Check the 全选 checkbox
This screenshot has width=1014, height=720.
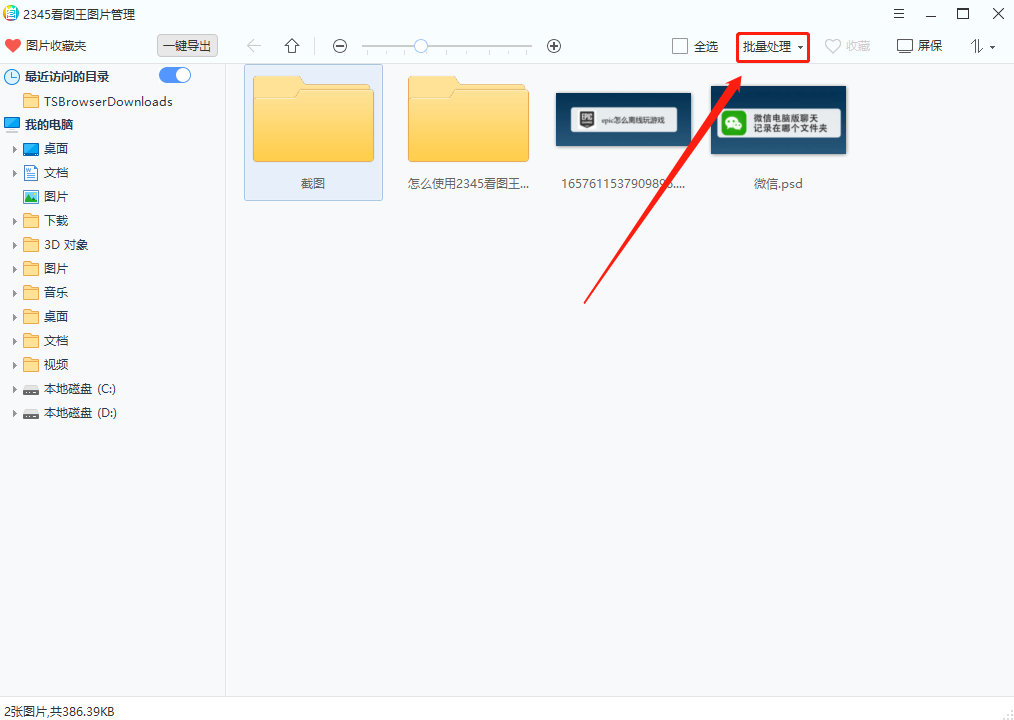click(x=680, y=46)
